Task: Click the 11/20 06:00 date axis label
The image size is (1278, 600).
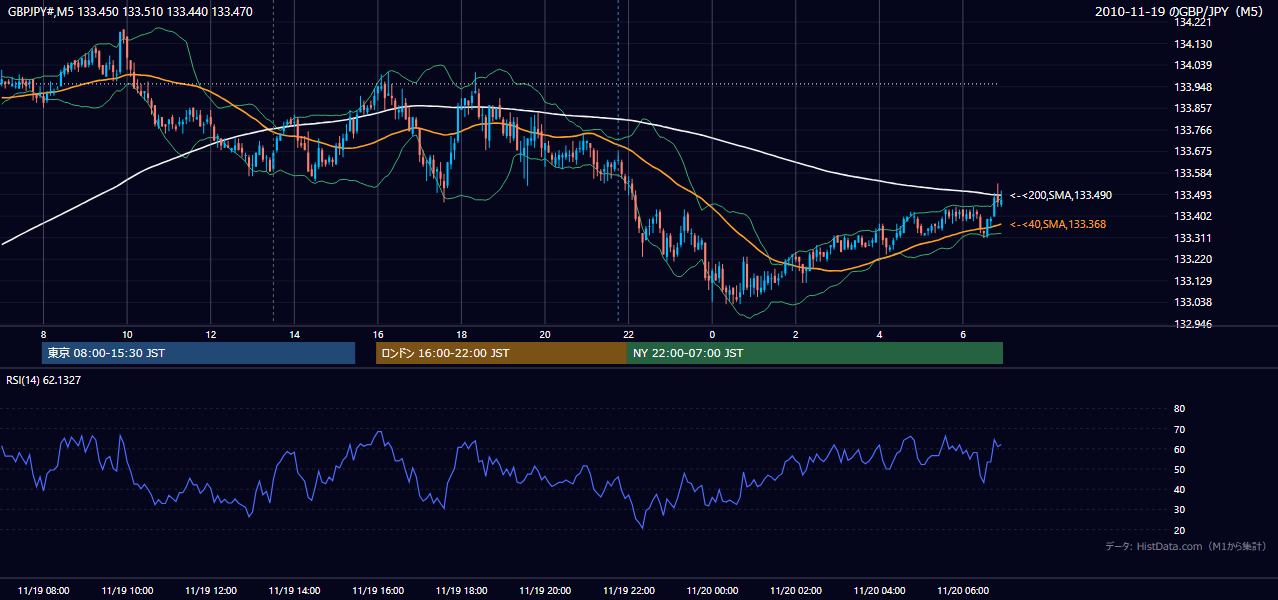Action: click(x=963, y=591)
